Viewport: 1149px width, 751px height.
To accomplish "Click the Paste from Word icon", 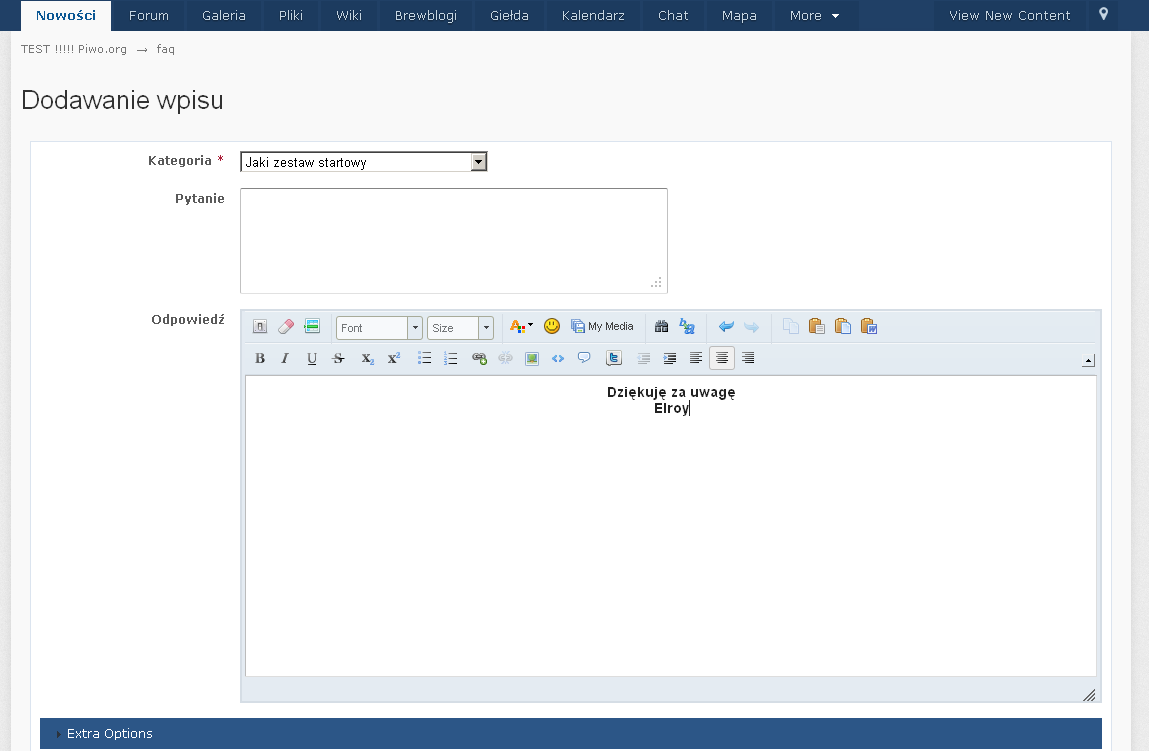I will point(869,327).
